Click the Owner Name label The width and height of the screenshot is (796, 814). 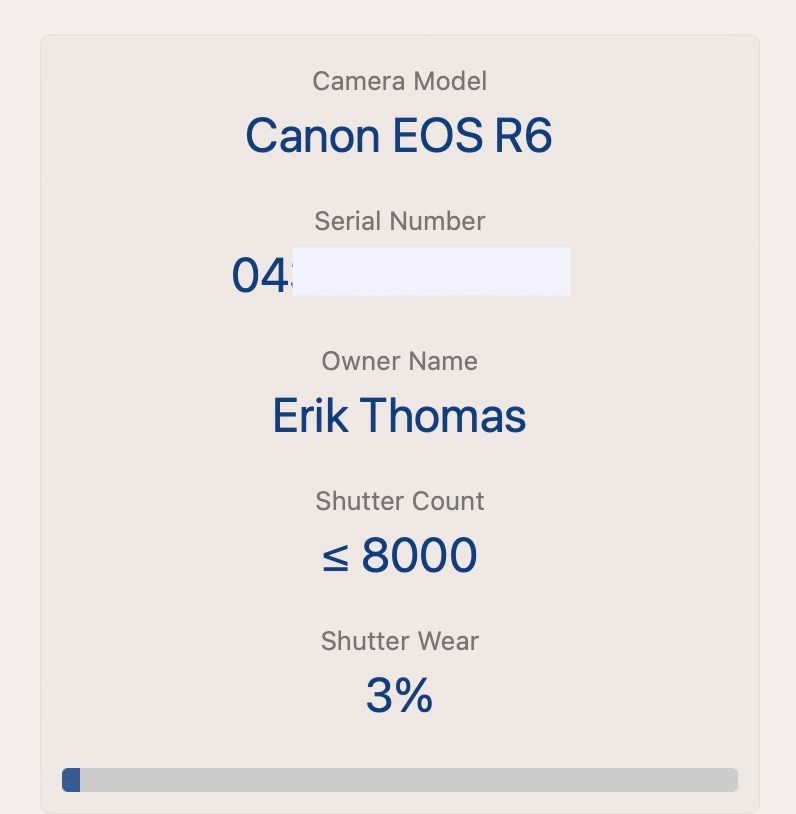(399, 361)
